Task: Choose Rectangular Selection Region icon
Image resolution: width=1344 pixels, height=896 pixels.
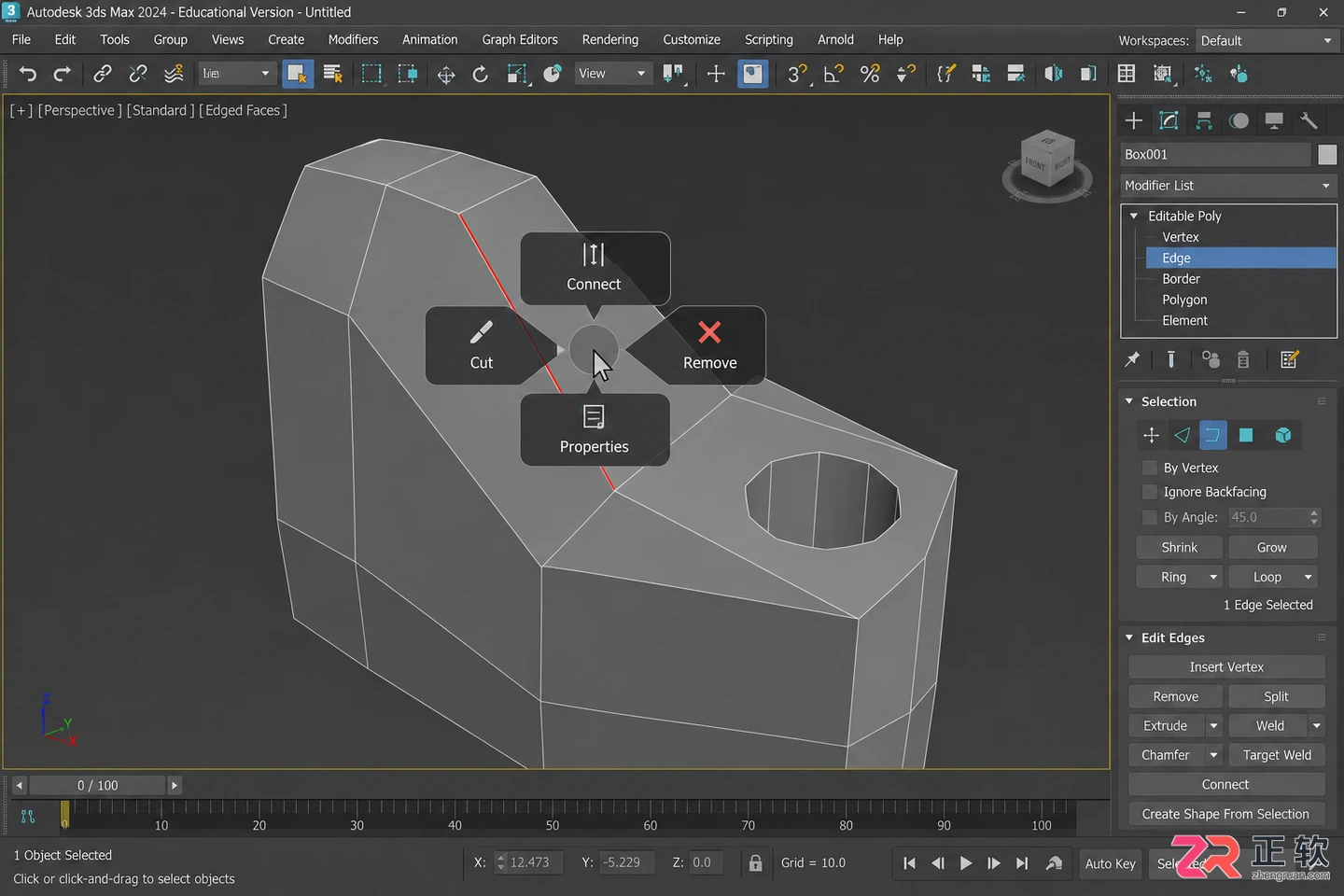Action: point(371,74)
